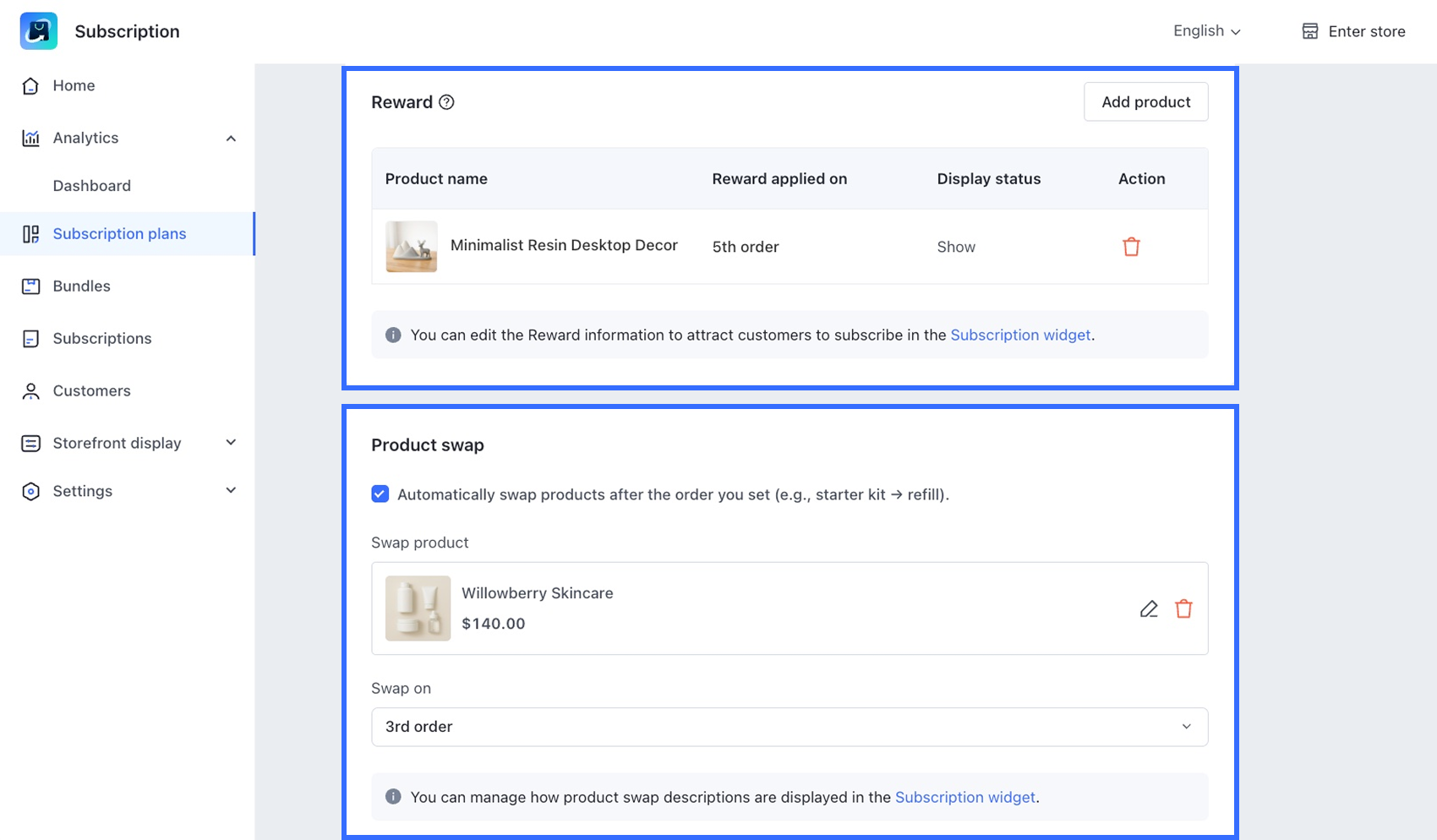Click the Bundles icon in sidebar
Image resolution: width=1437 pixels, height=840 pixels.
tap(31, 286)
